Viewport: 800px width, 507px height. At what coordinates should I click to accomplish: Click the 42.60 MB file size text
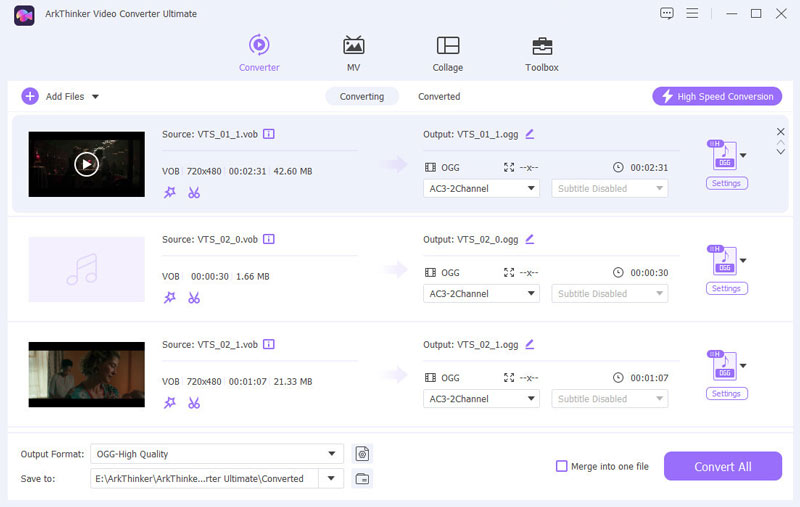tap(292, 171)
